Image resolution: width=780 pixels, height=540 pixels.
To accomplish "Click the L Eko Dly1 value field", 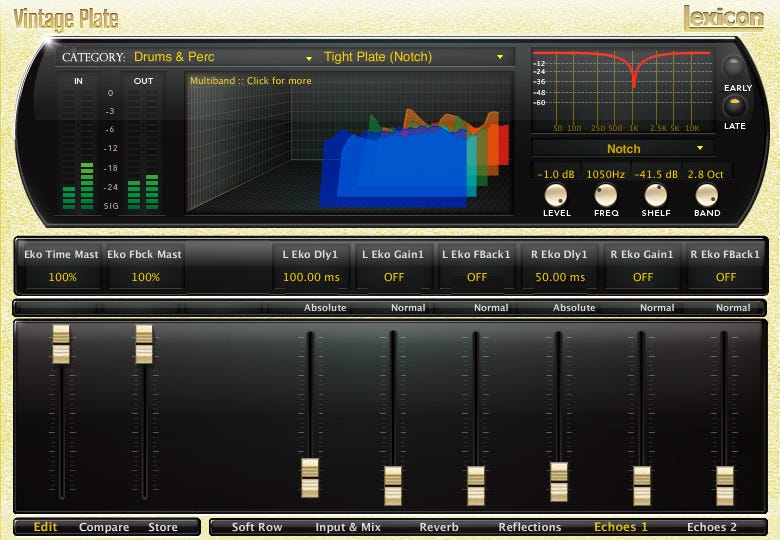I will pyautogui.click(x=311, y=277).
